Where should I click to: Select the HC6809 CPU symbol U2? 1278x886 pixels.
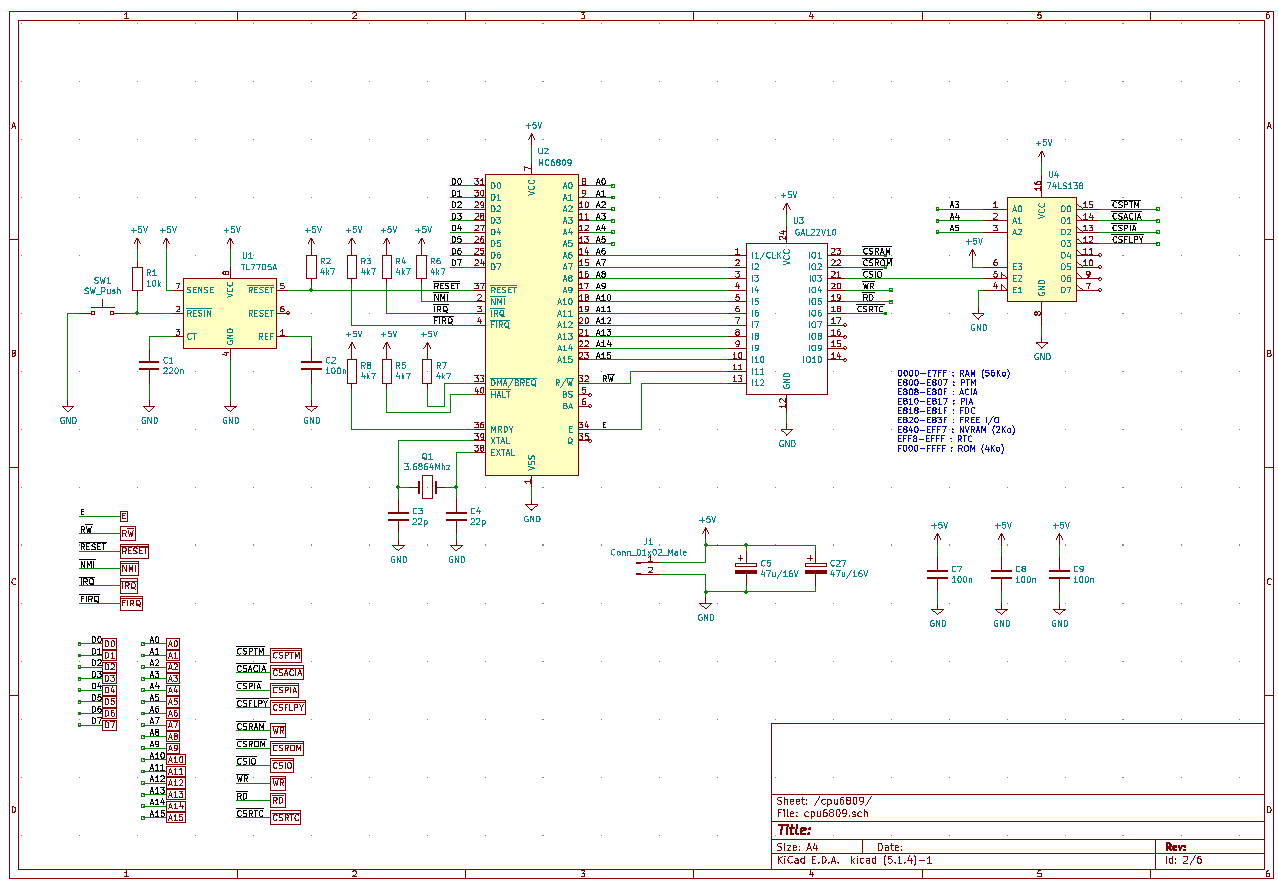click(532, 325)
